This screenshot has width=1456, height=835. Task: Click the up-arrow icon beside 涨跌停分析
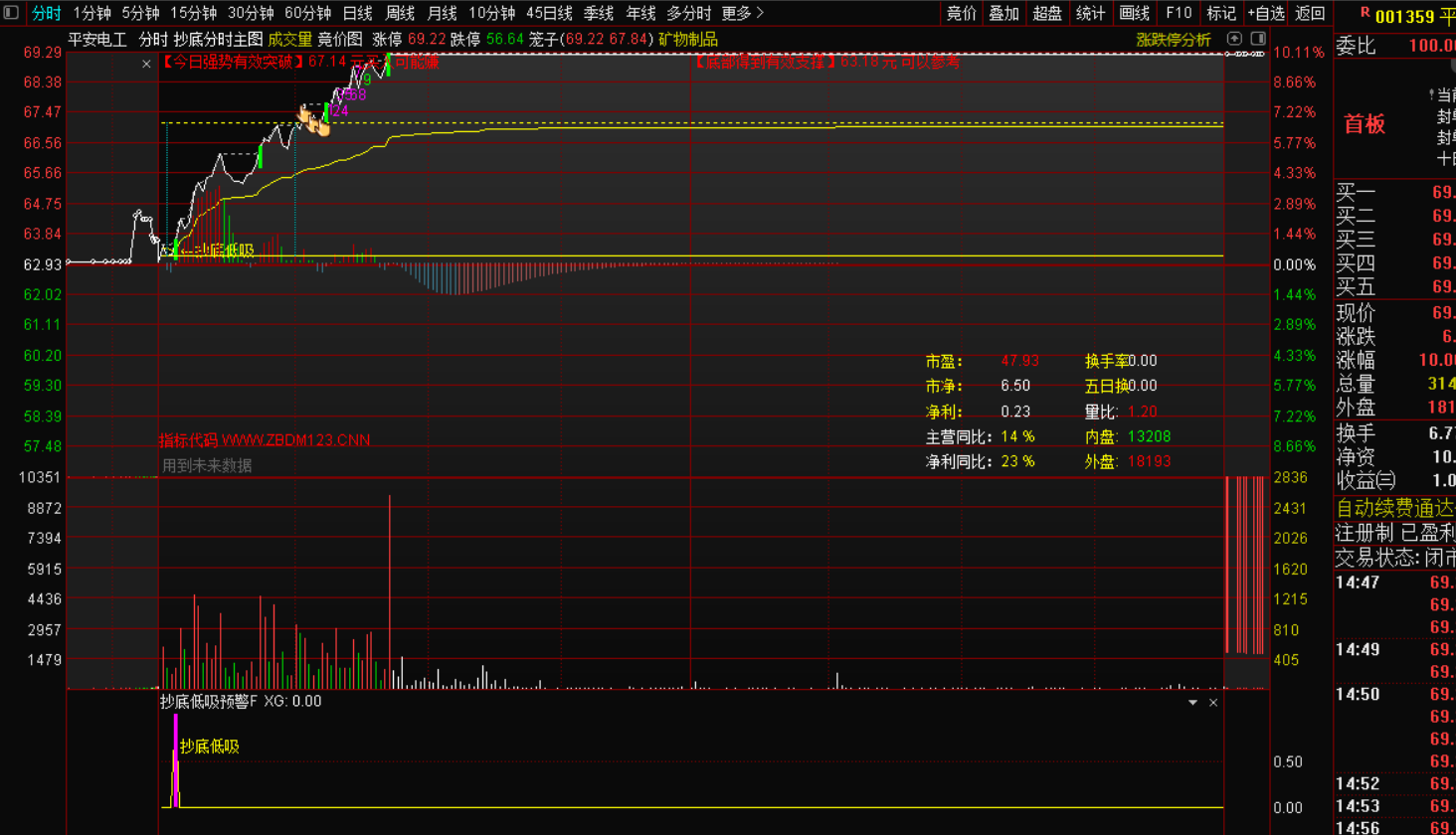point(1234,39)
